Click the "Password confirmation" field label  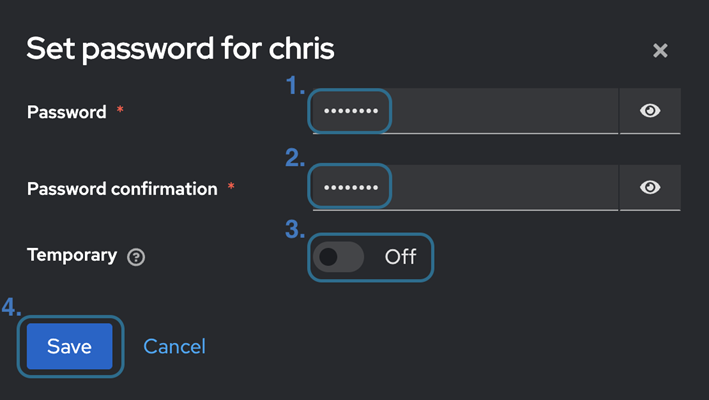[x=122, y=188]
